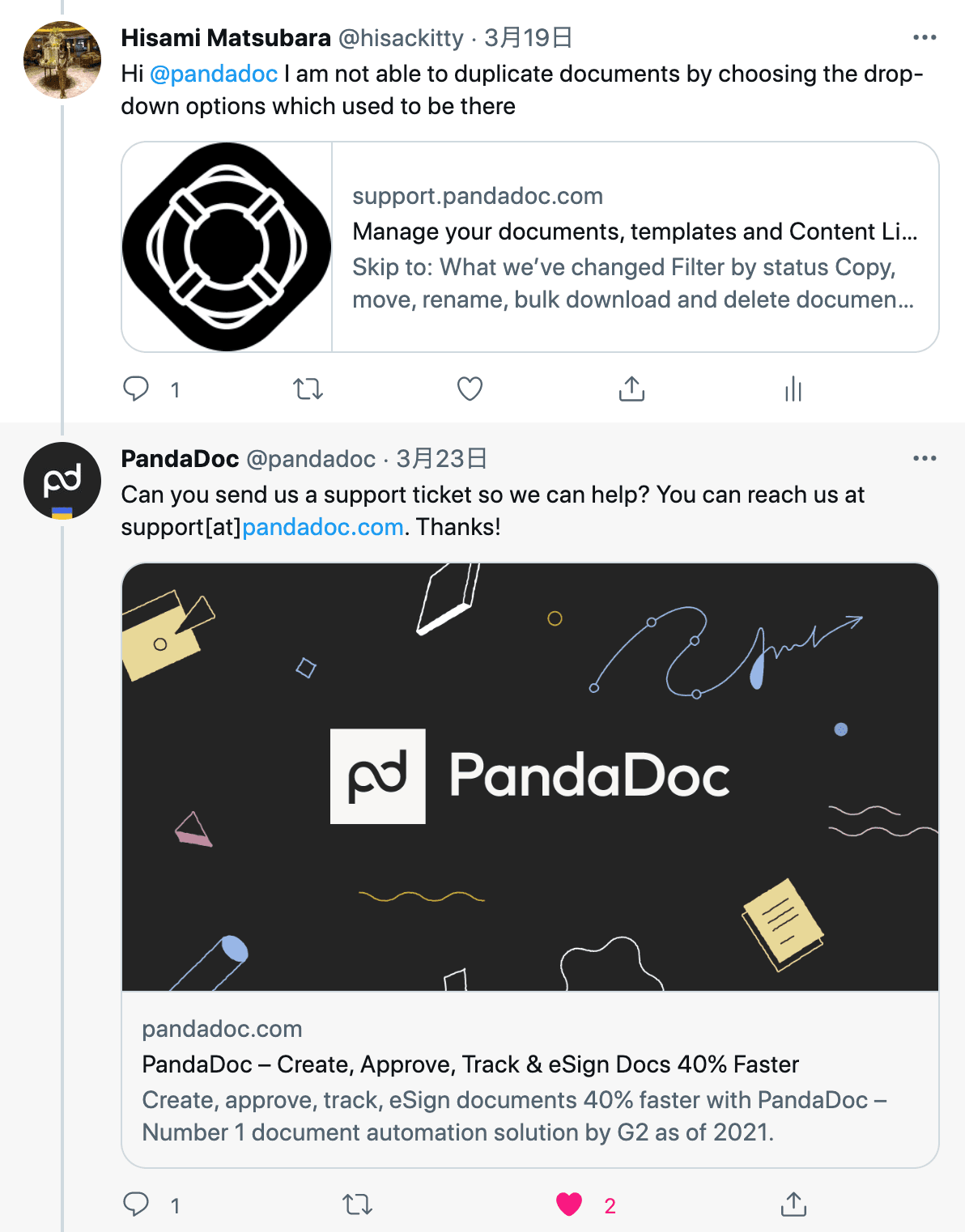Open Hisami Matsubara's profile picture

(x=62, y=60)
